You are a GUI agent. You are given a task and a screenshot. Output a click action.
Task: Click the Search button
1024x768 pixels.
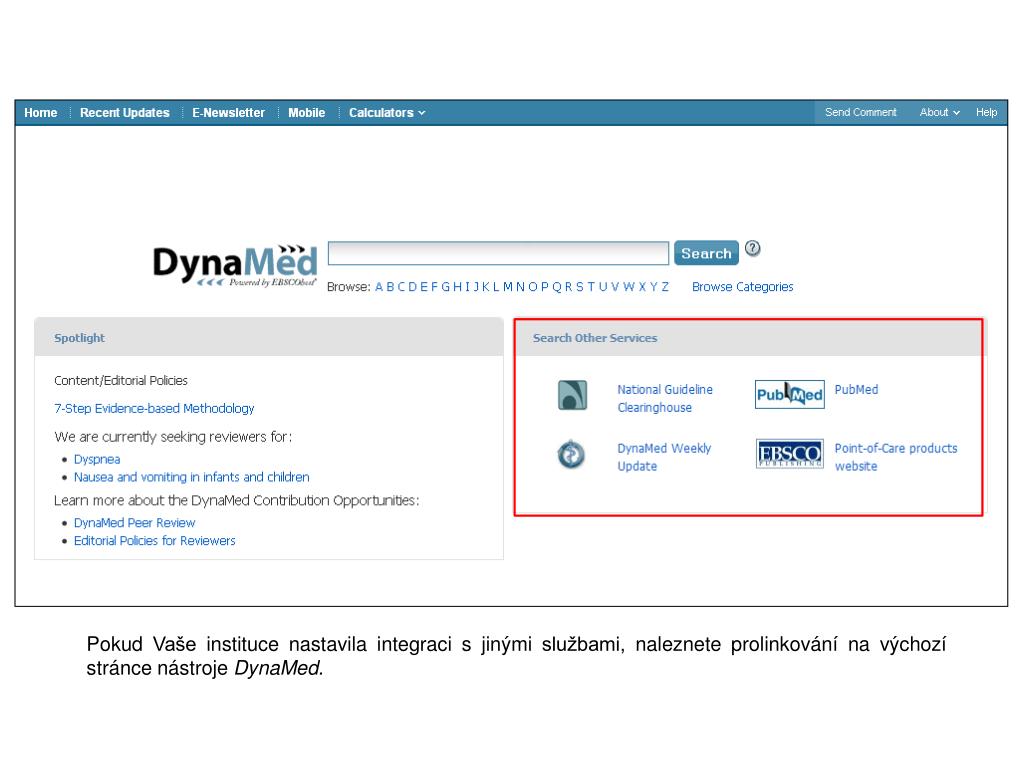tap(707, 253)
